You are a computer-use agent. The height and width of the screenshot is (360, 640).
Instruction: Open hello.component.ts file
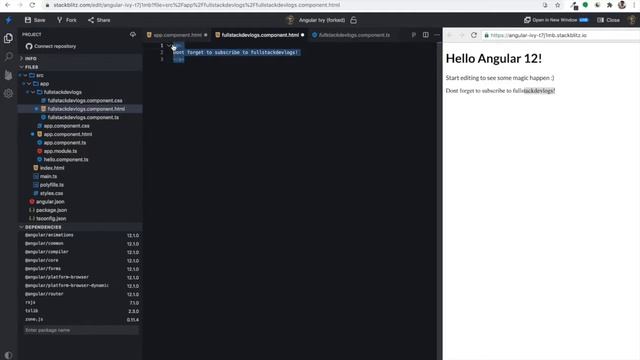coord(66,160)
